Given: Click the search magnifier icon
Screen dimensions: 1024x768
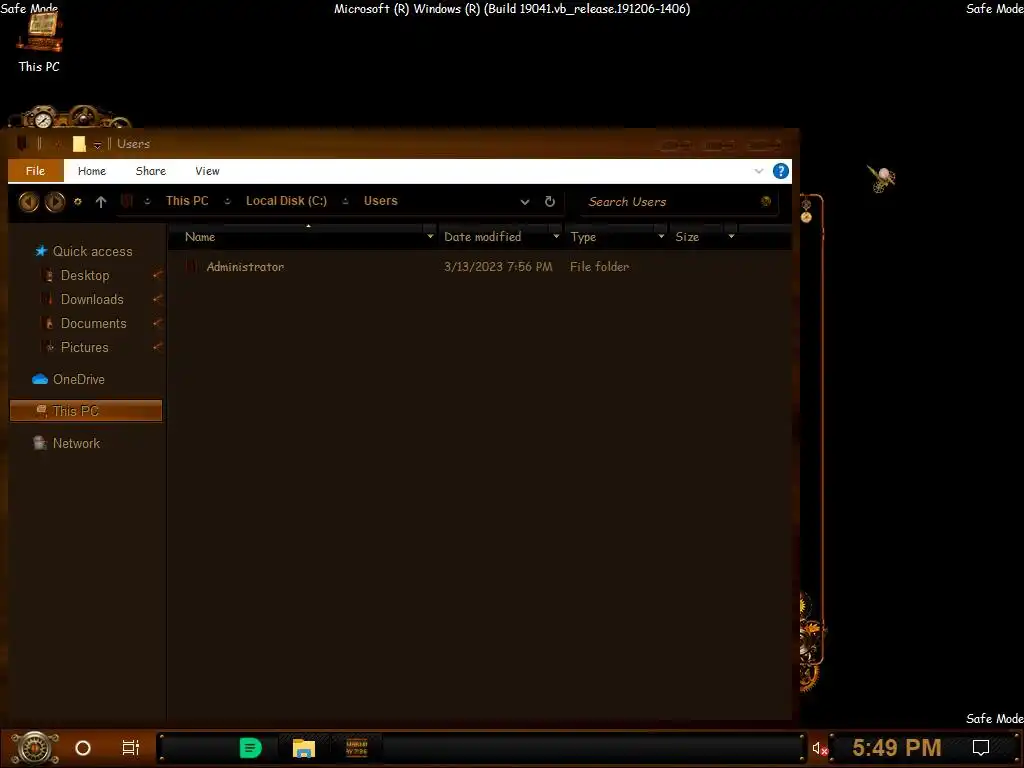Looking at the screenshot, I should coord(766,201).
